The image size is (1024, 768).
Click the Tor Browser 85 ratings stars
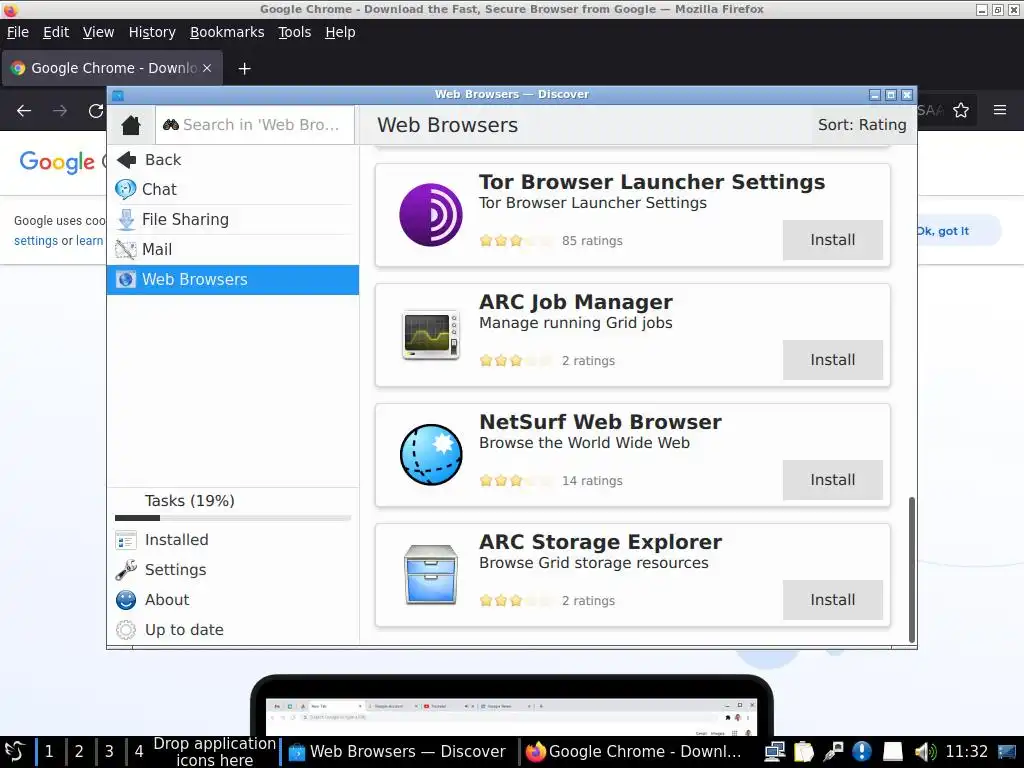pos(516,240)
